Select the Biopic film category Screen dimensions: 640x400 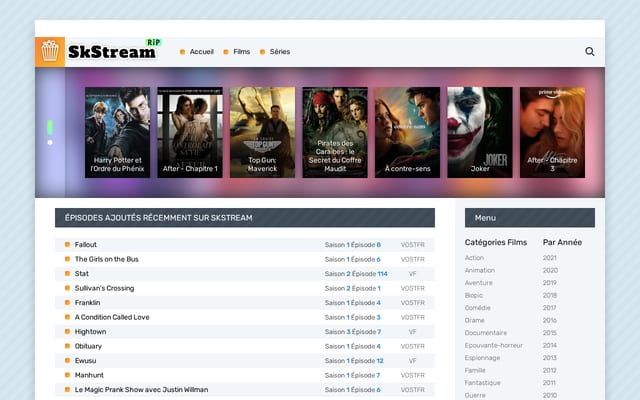(473, 295)
